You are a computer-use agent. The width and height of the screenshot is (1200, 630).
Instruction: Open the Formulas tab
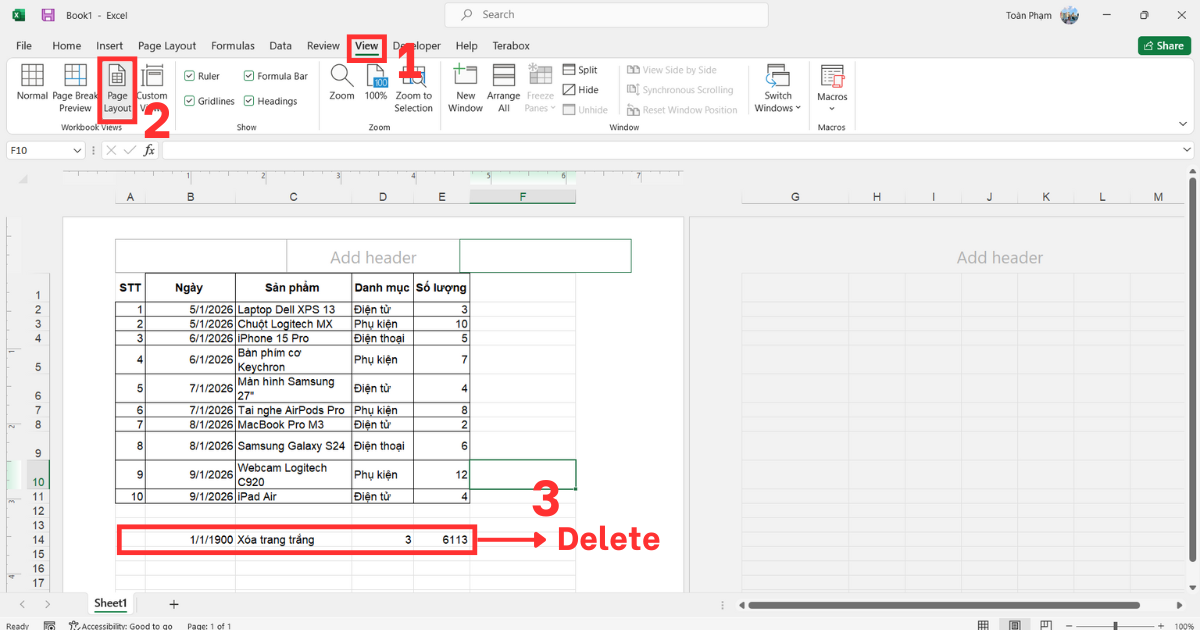233,46
